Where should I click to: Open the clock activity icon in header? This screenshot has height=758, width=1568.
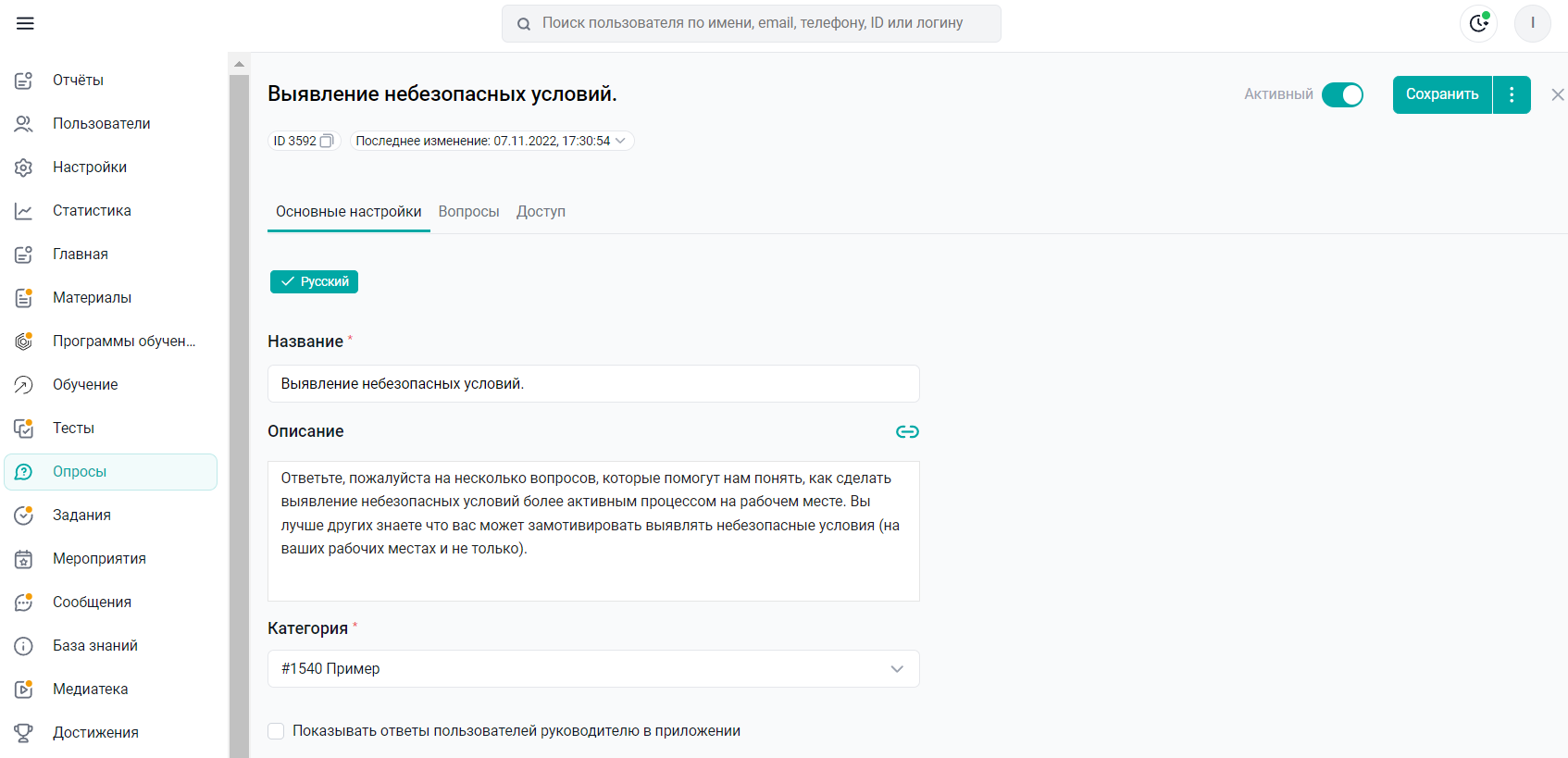point(1478,23)
